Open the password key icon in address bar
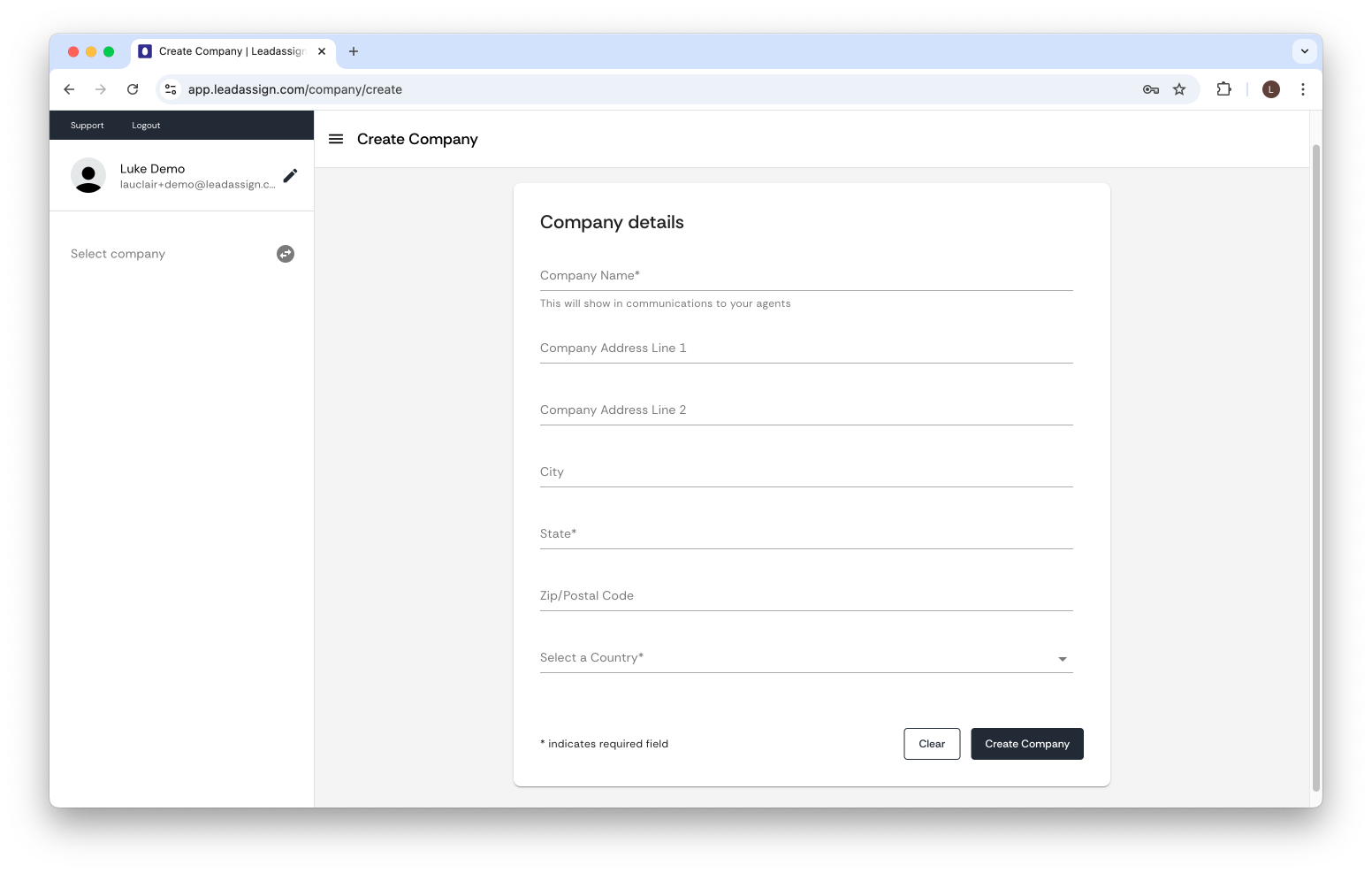Screen dimensions: 1372x873 pos(1150,89)
